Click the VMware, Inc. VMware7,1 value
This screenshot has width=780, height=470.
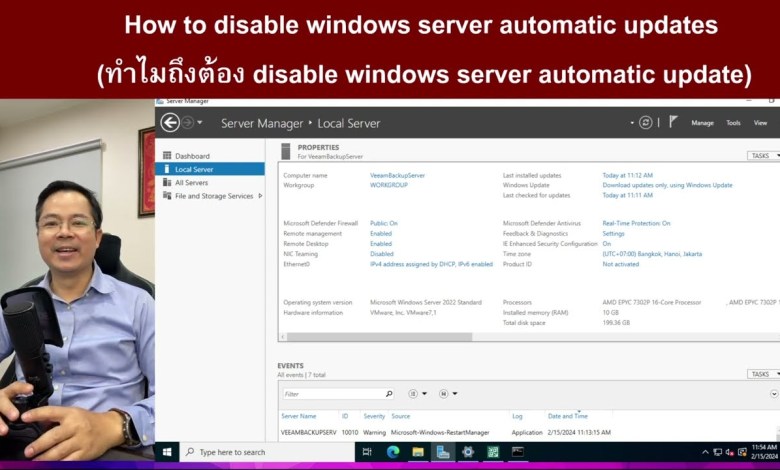click(403, 313)
